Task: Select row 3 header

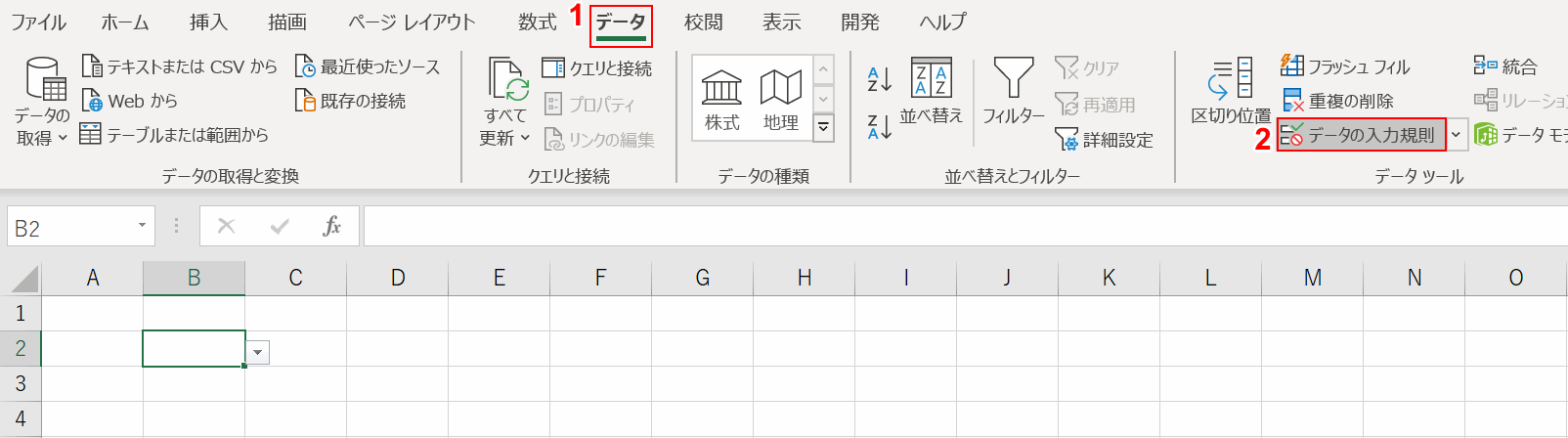Action: click(x=21, y=383)
